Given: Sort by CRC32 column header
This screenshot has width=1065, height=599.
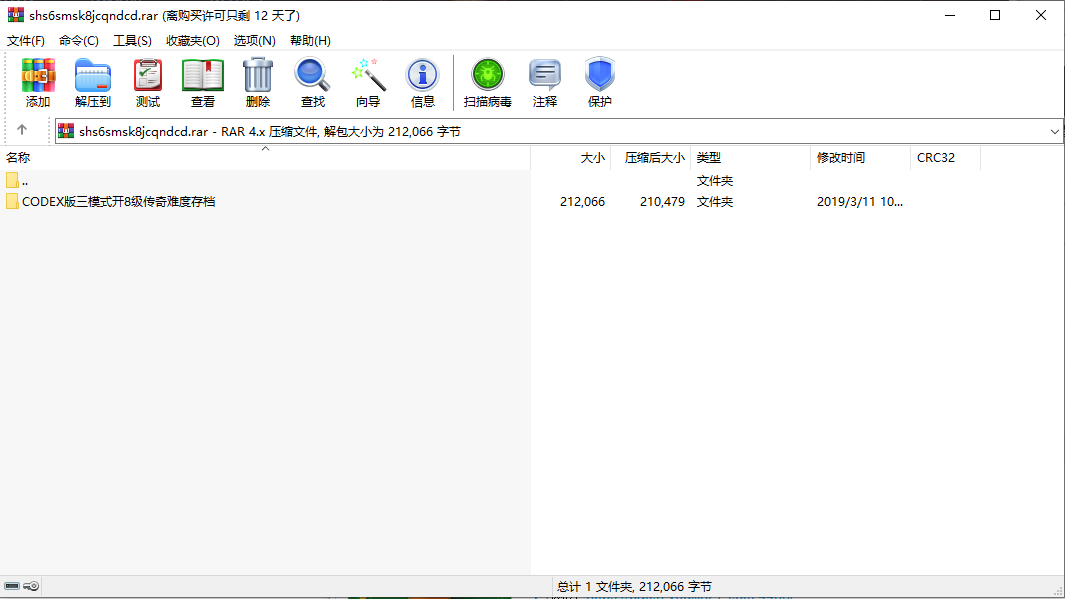Looking at the screenshot, I should pyautogui.click(x=945, y=158).
